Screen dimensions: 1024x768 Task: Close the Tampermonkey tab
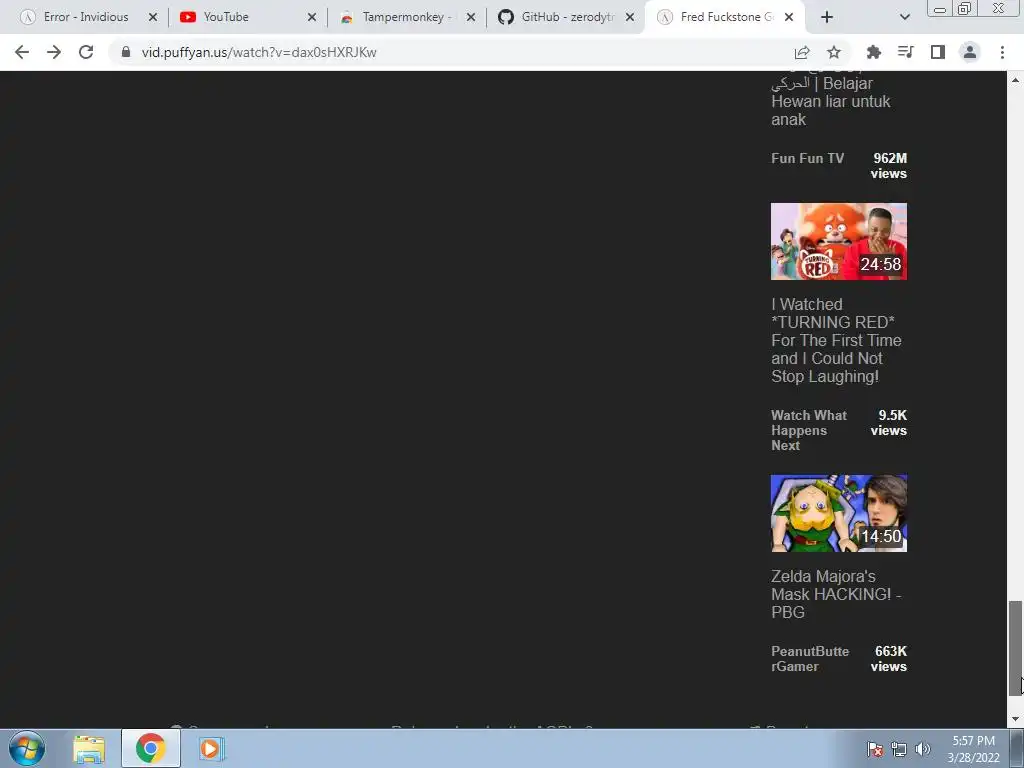471,17
